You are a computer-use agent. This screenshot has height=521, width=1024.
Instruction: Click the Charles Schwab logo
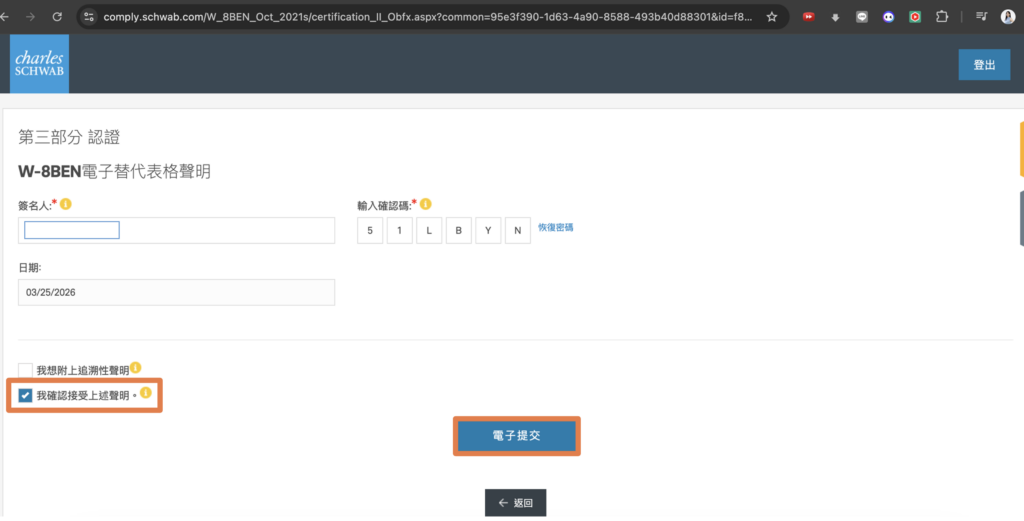[39, 64]
